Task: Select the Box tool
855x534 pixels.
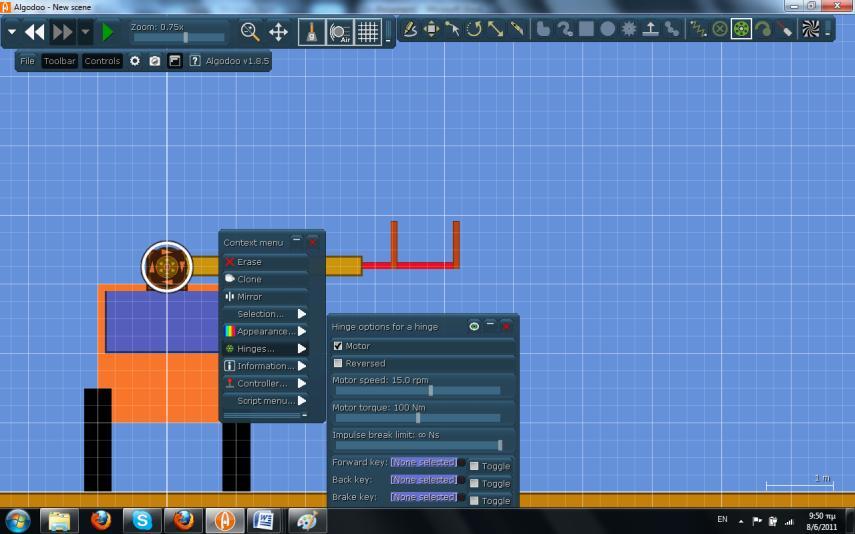Action: coord(586,29)
